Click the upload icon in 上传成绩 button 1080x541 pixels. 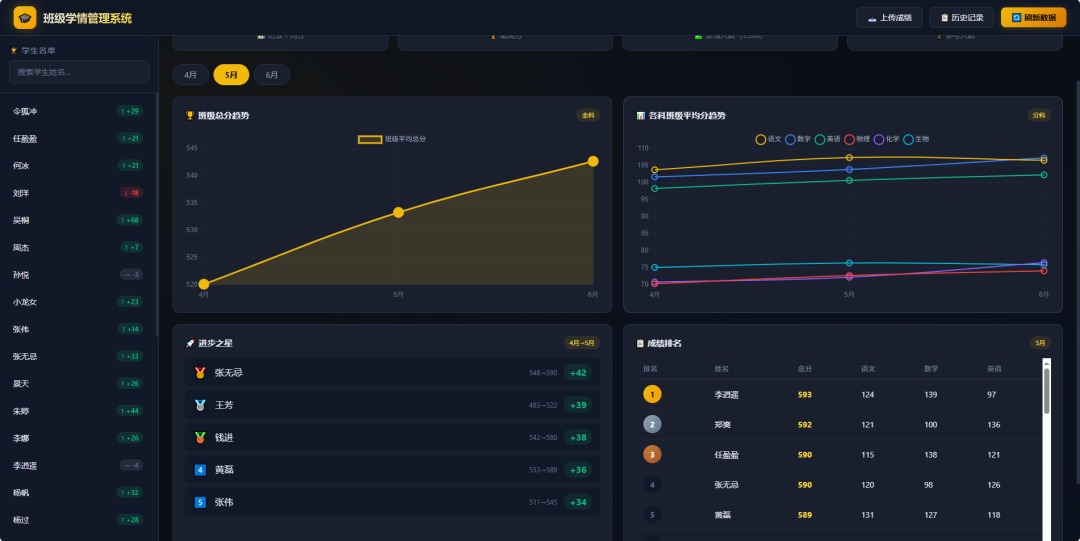pyautogui.click(x=872, y=18)
